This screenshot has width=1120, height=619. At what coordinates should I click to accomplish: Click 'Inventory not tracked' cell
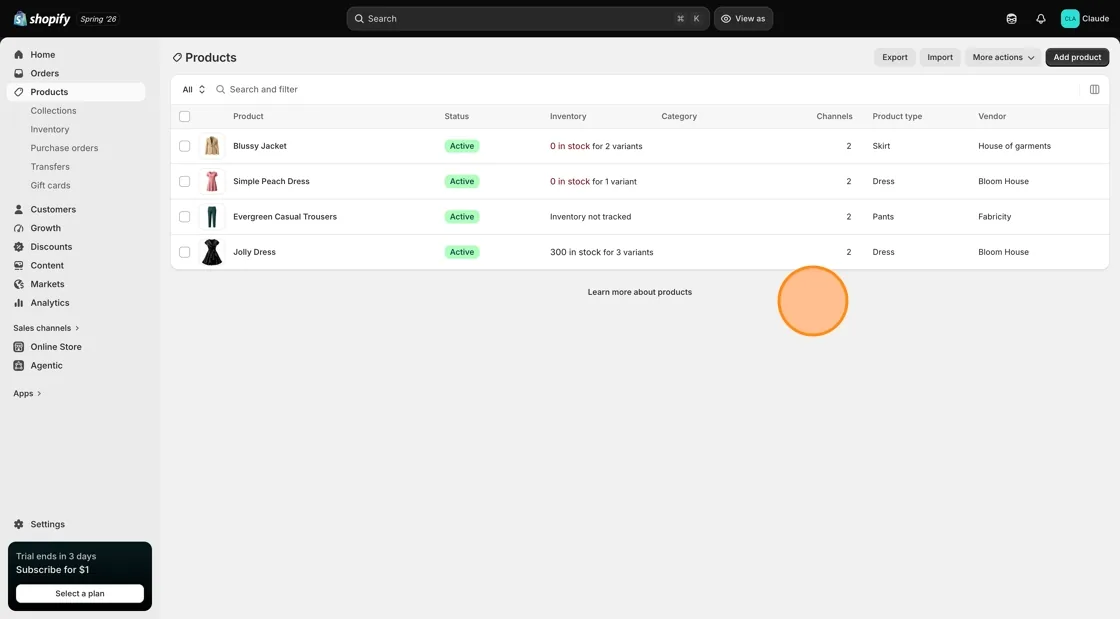point(590,216)
